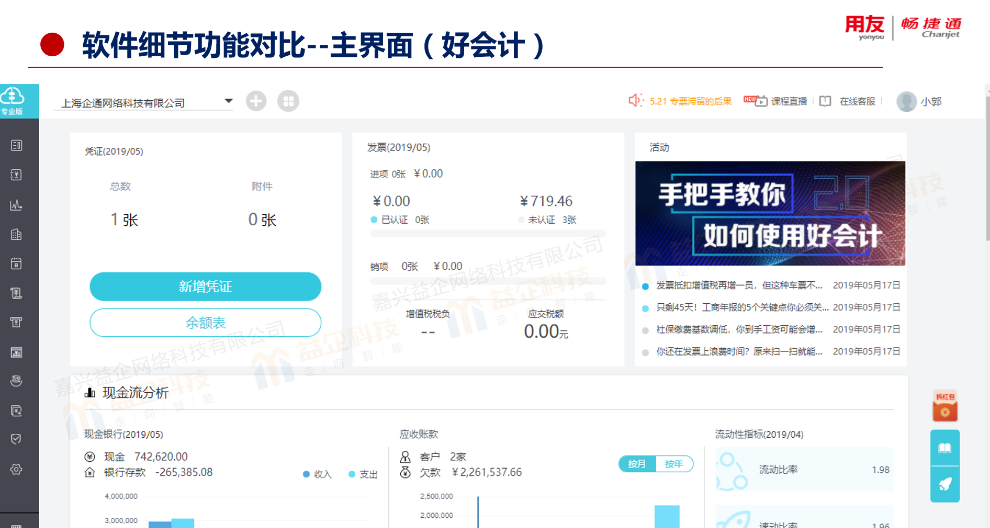Screen dimensions: 990x528
Task: Click the 总数 1 张 voucher count
Action: [124, 220]
